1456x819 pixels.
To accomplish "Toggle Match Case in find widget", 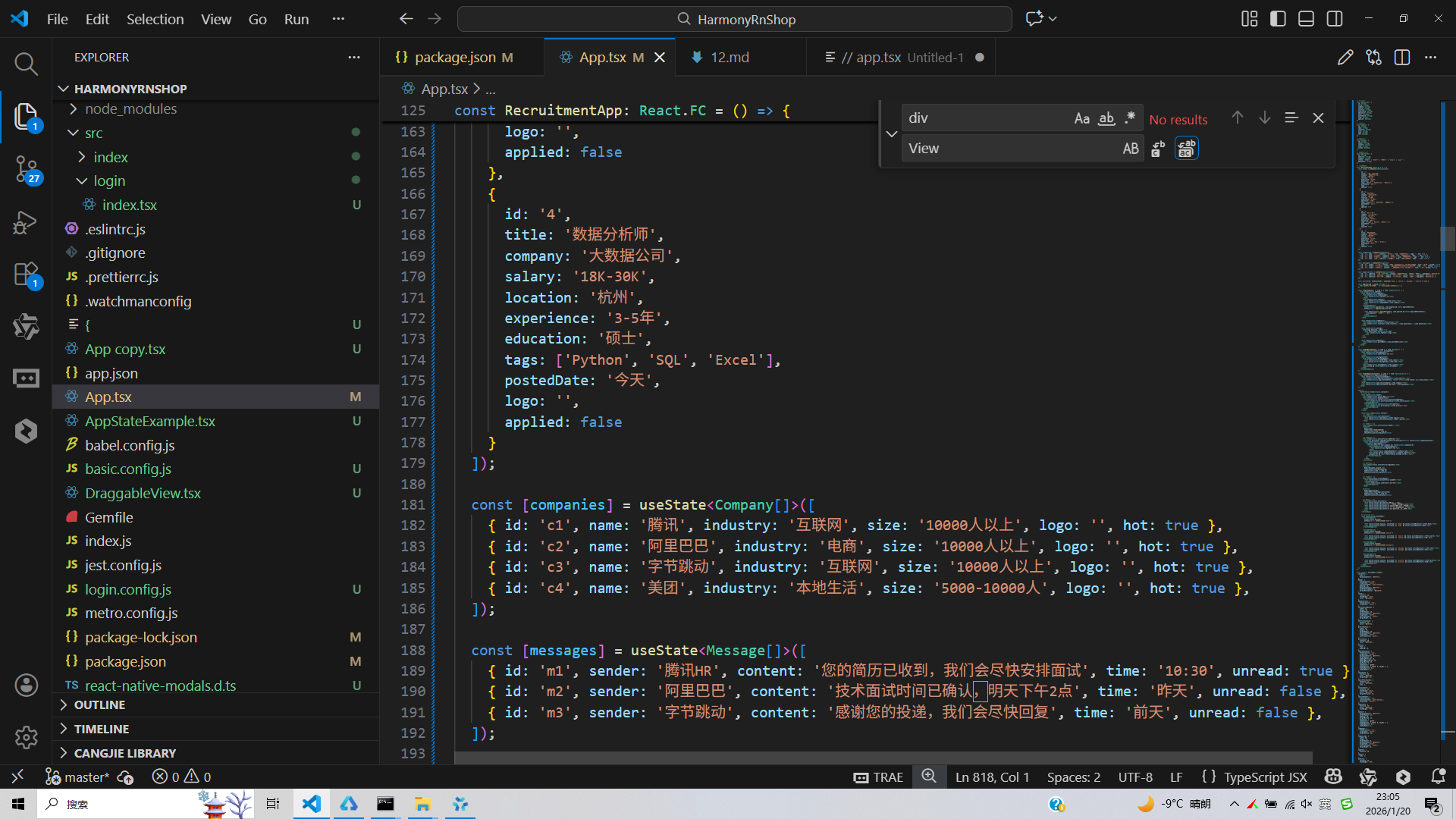I will tap(1081, 118).
